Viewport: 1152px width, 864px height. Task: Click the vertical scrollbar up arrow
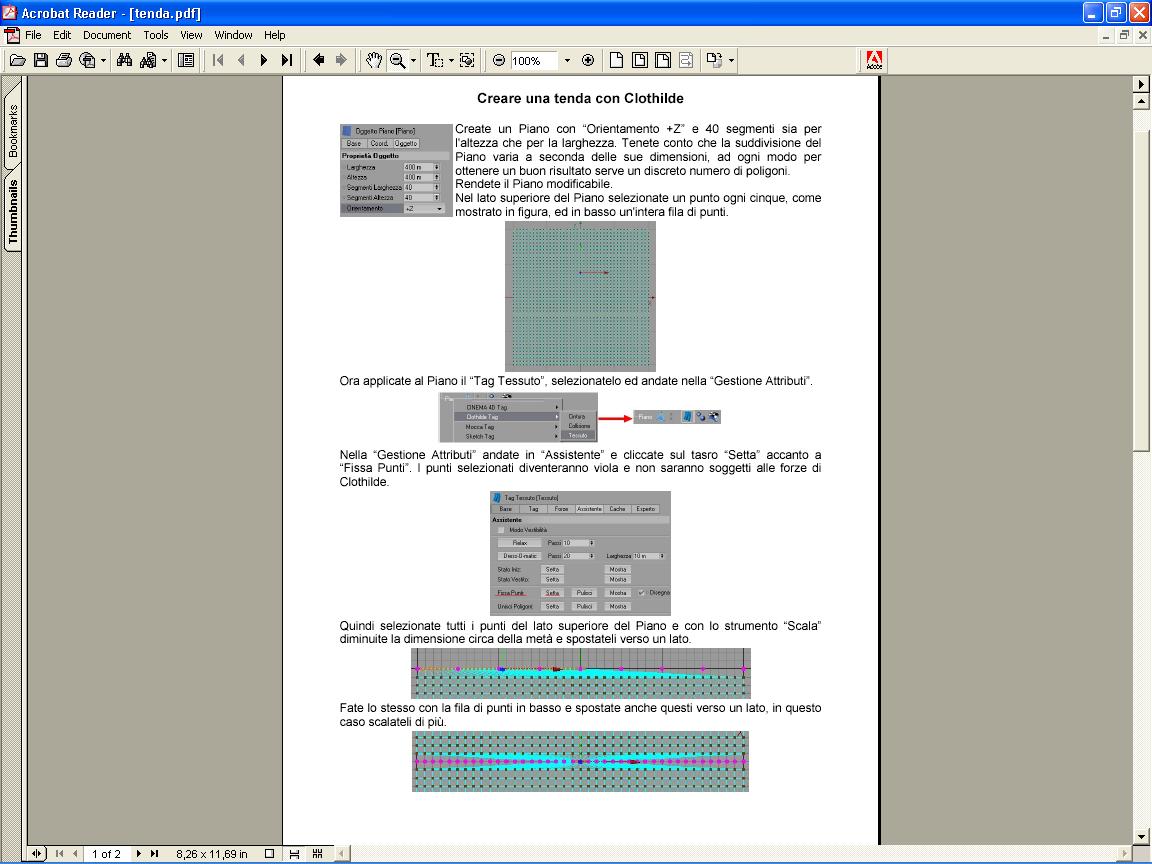1141,101
